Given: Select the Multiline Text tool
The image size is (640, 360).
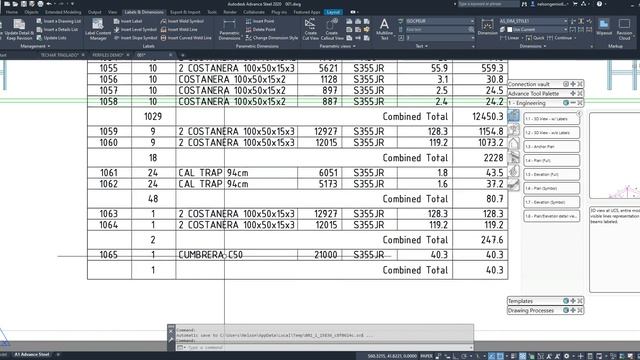Looking at the screenshot, I should [x=384, y=29].
